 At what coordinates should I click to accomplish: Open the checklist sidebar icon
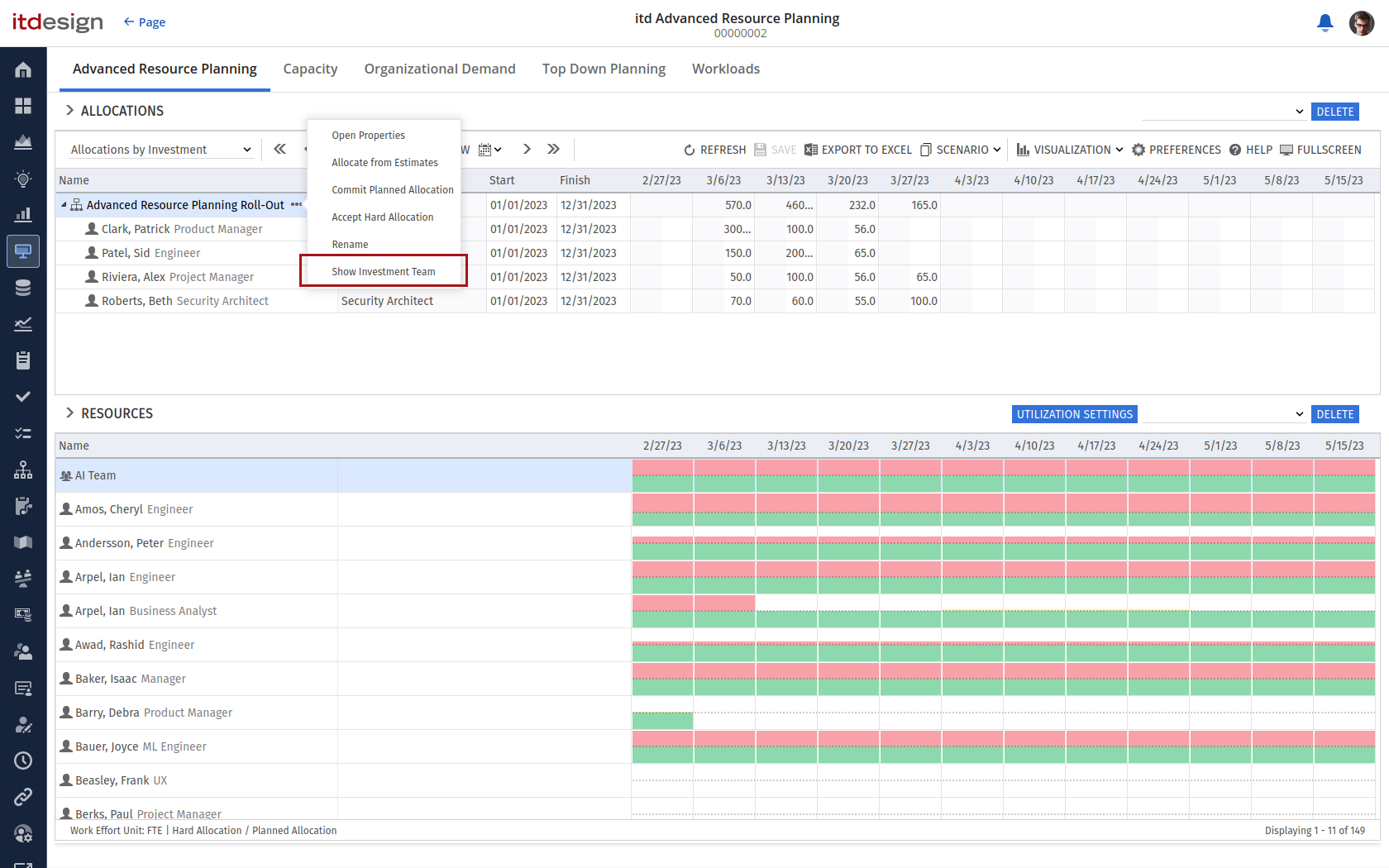(23, 433)
